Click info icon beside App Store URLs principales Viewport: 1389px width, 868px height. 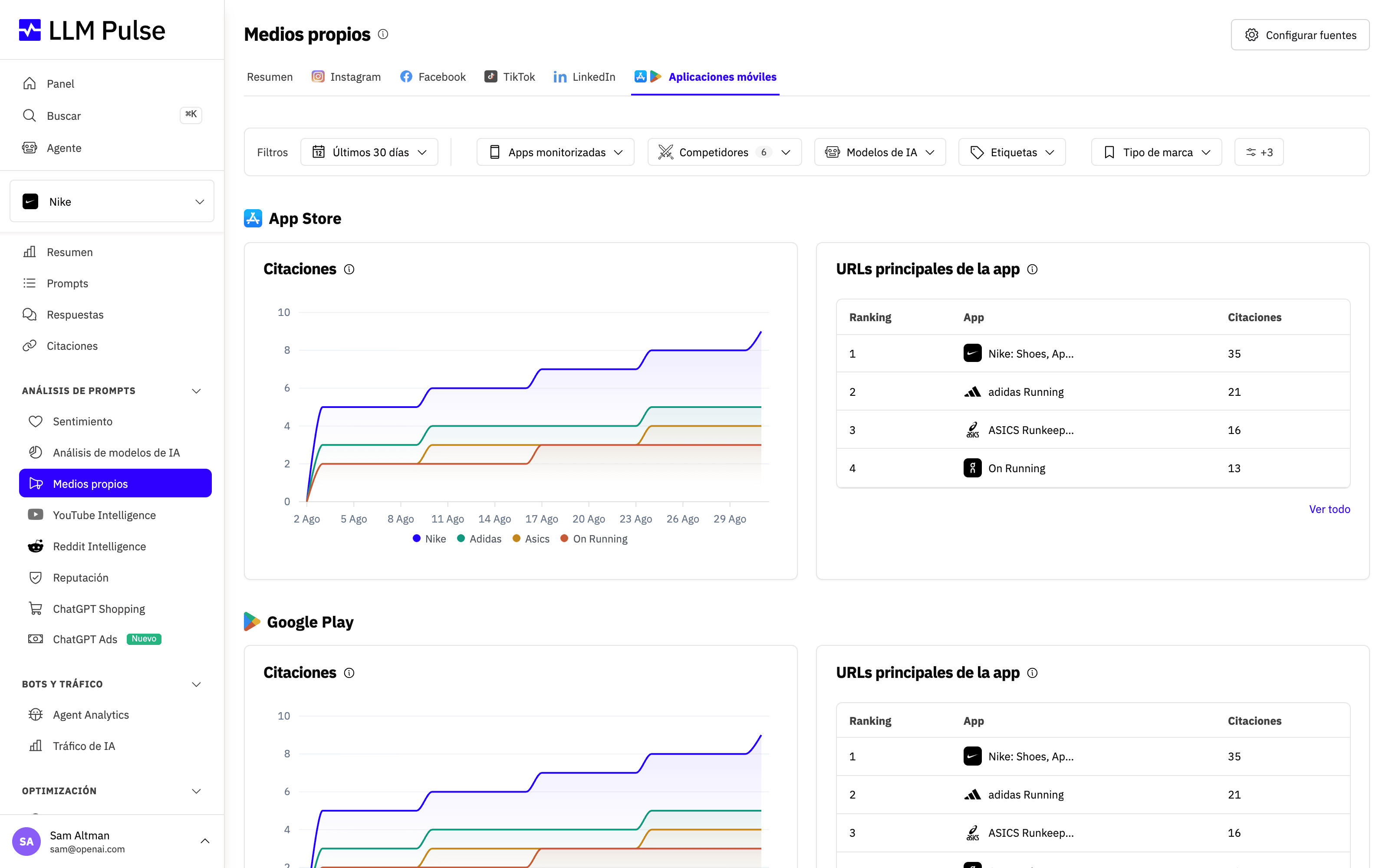[1032, 269]
